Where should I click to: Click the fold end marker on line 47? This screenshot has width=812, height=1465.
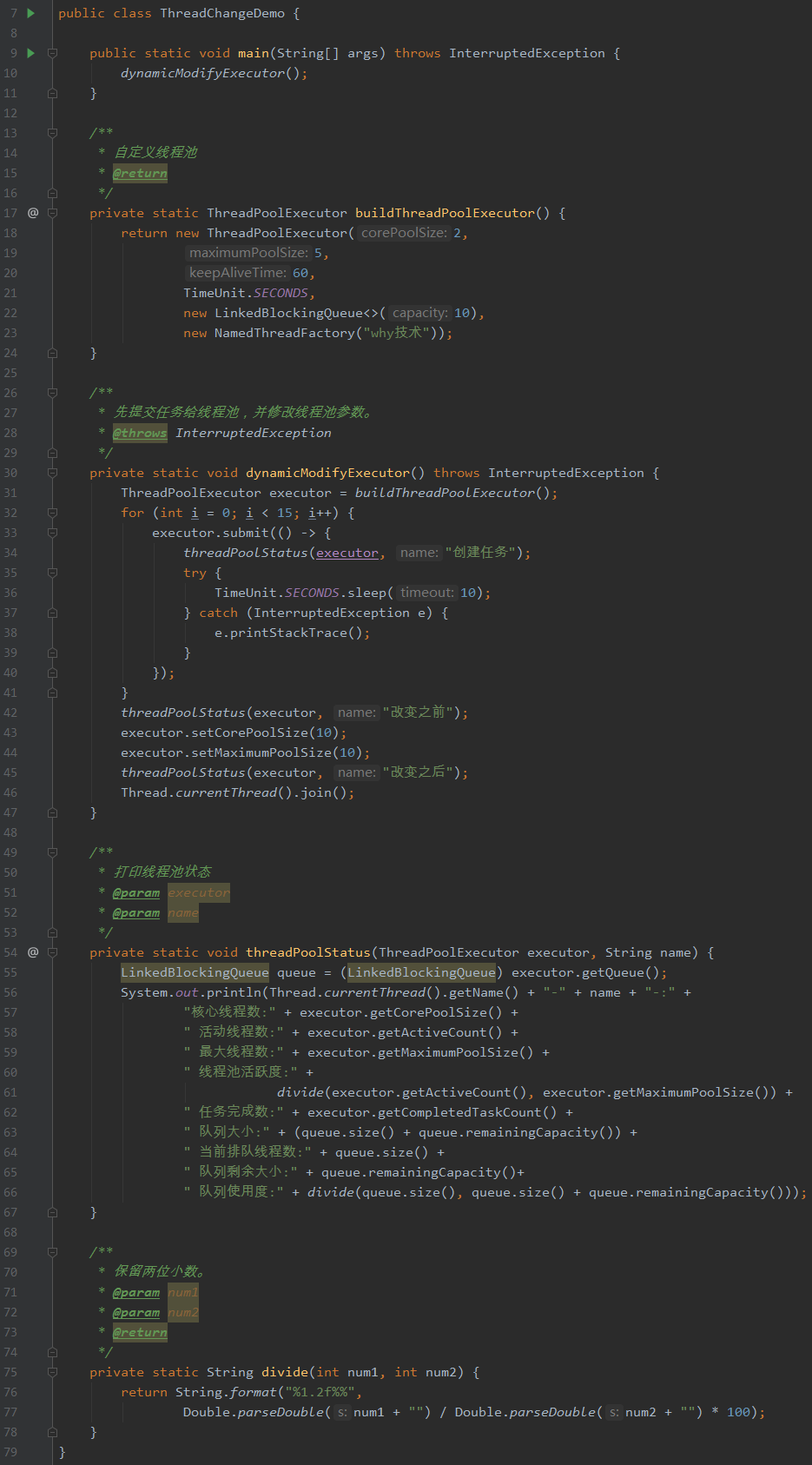click(x=52, y=812)
